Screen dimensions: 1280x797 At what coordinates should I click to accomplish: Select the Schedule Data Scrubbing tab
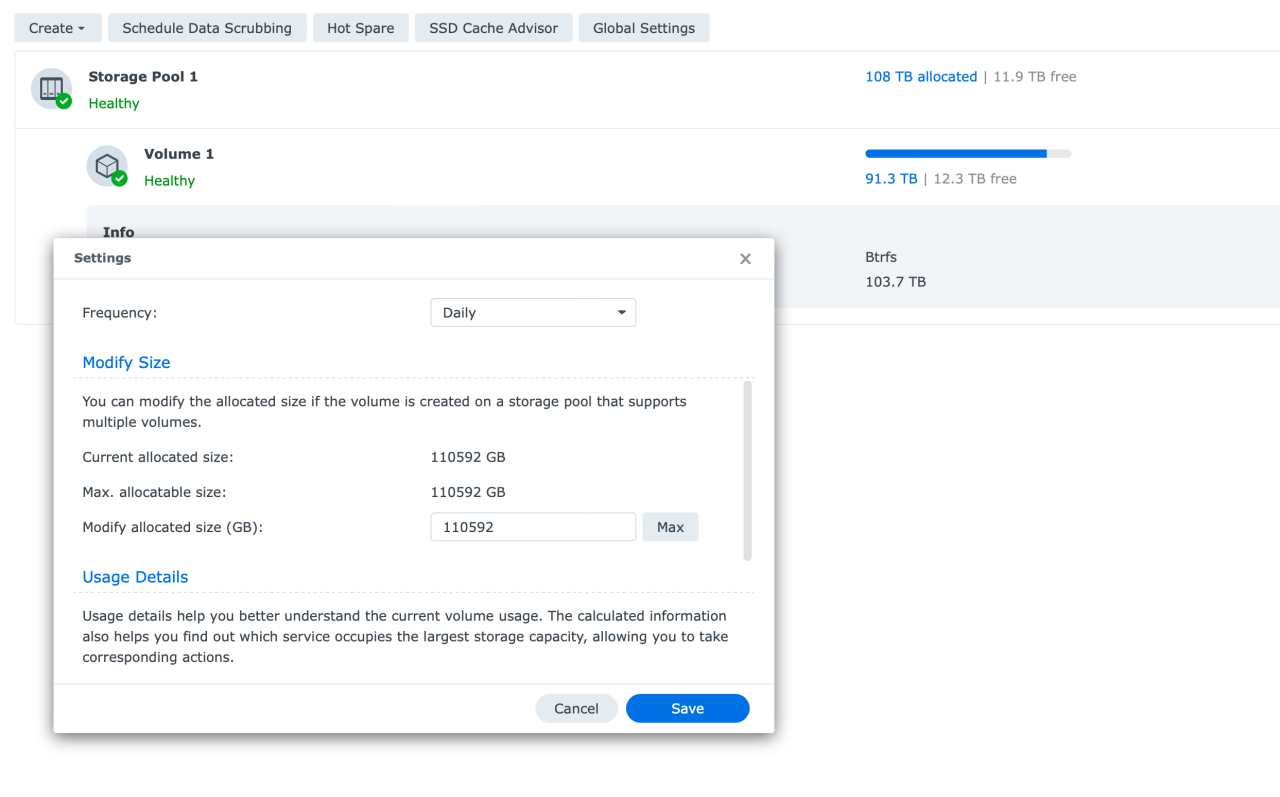click(x=207, y=27)
